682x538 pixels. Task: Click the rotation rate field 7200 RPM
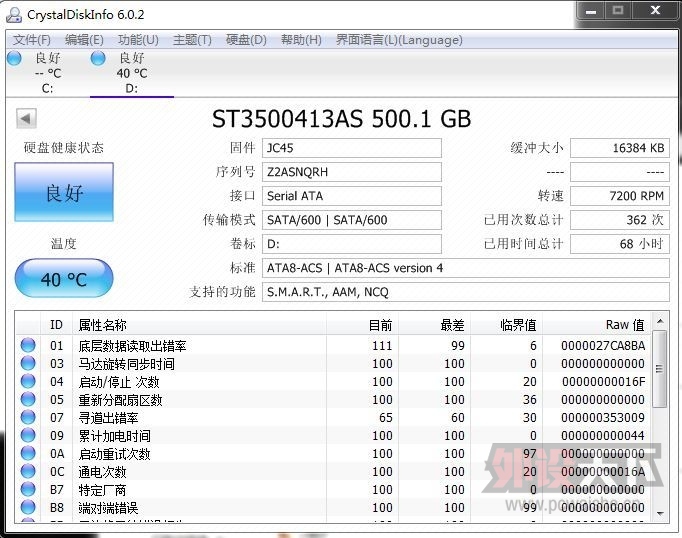tap(620, 196)
